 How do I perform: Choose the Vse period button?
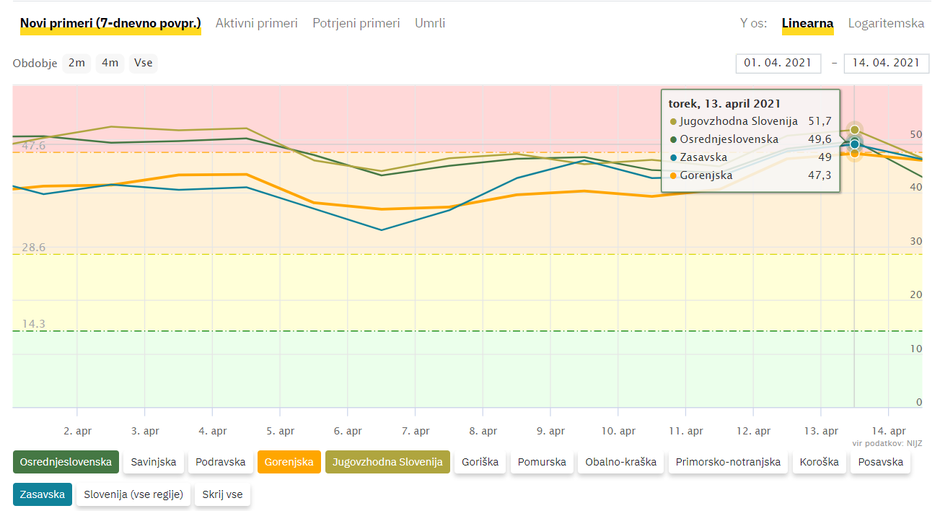(x=143, y=63)
